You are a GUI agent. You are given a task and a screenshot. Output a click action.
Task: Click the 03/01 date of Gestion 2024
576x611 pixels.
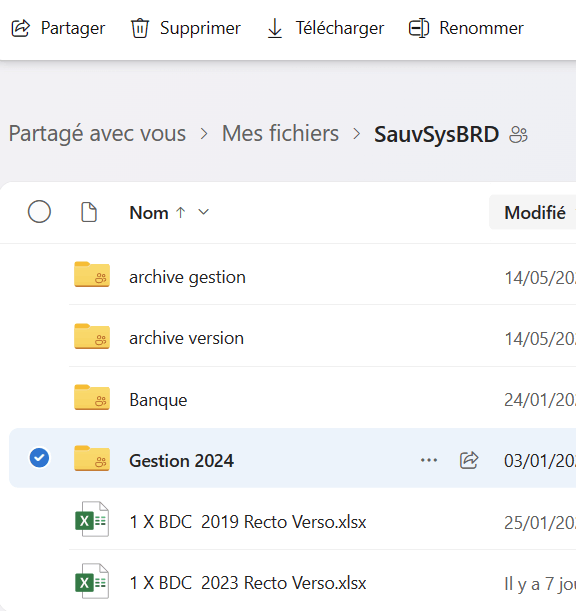[540, 461]
